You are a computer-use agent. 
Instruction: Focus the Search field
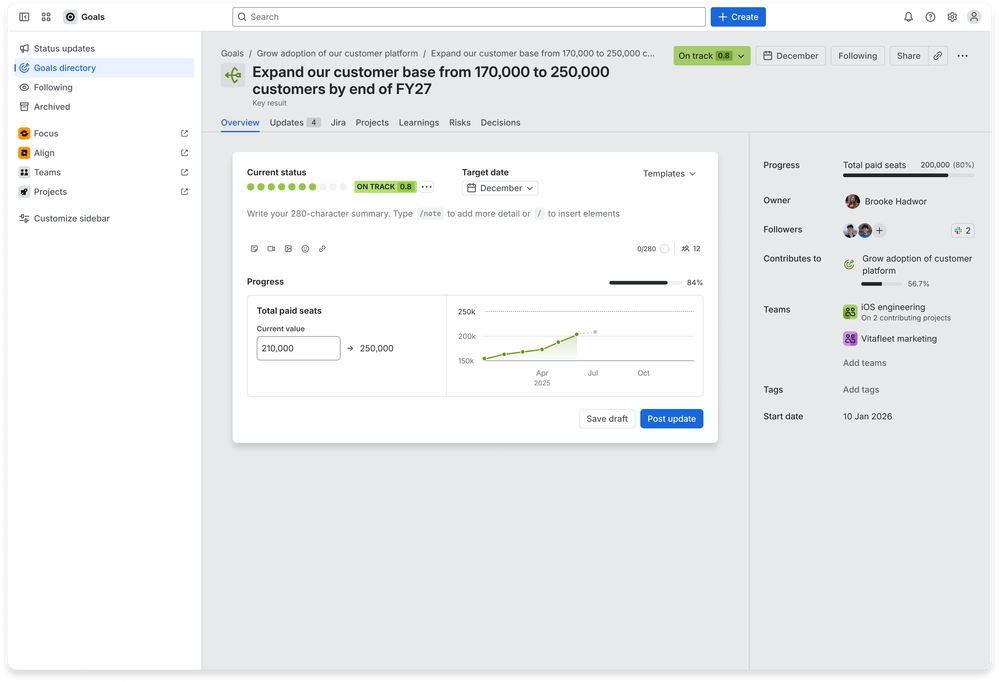(469, 17)
